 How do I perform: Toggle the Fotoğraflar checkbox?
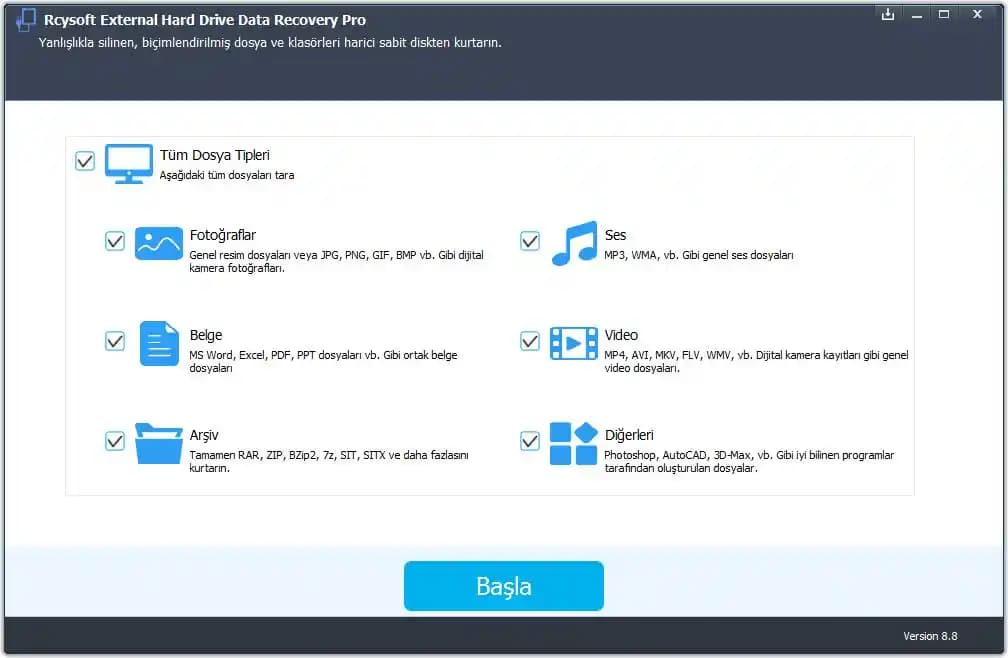coord(115,241)
